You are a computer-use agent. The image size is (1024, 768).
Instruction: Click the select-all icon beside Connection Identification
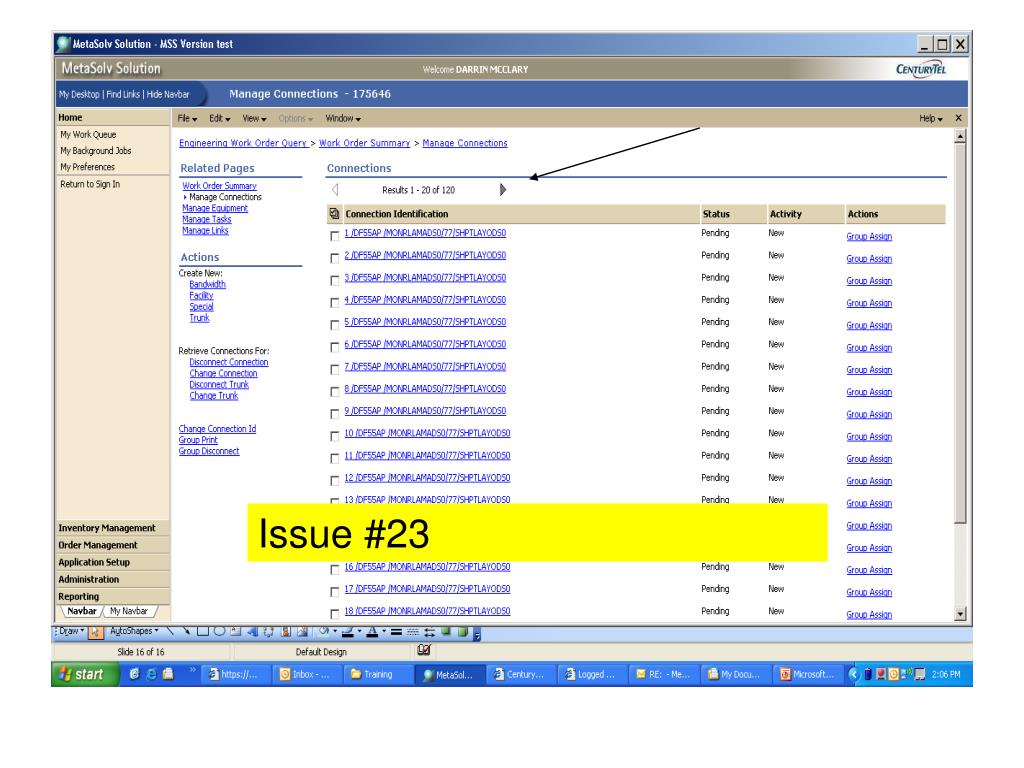(334, 214)
